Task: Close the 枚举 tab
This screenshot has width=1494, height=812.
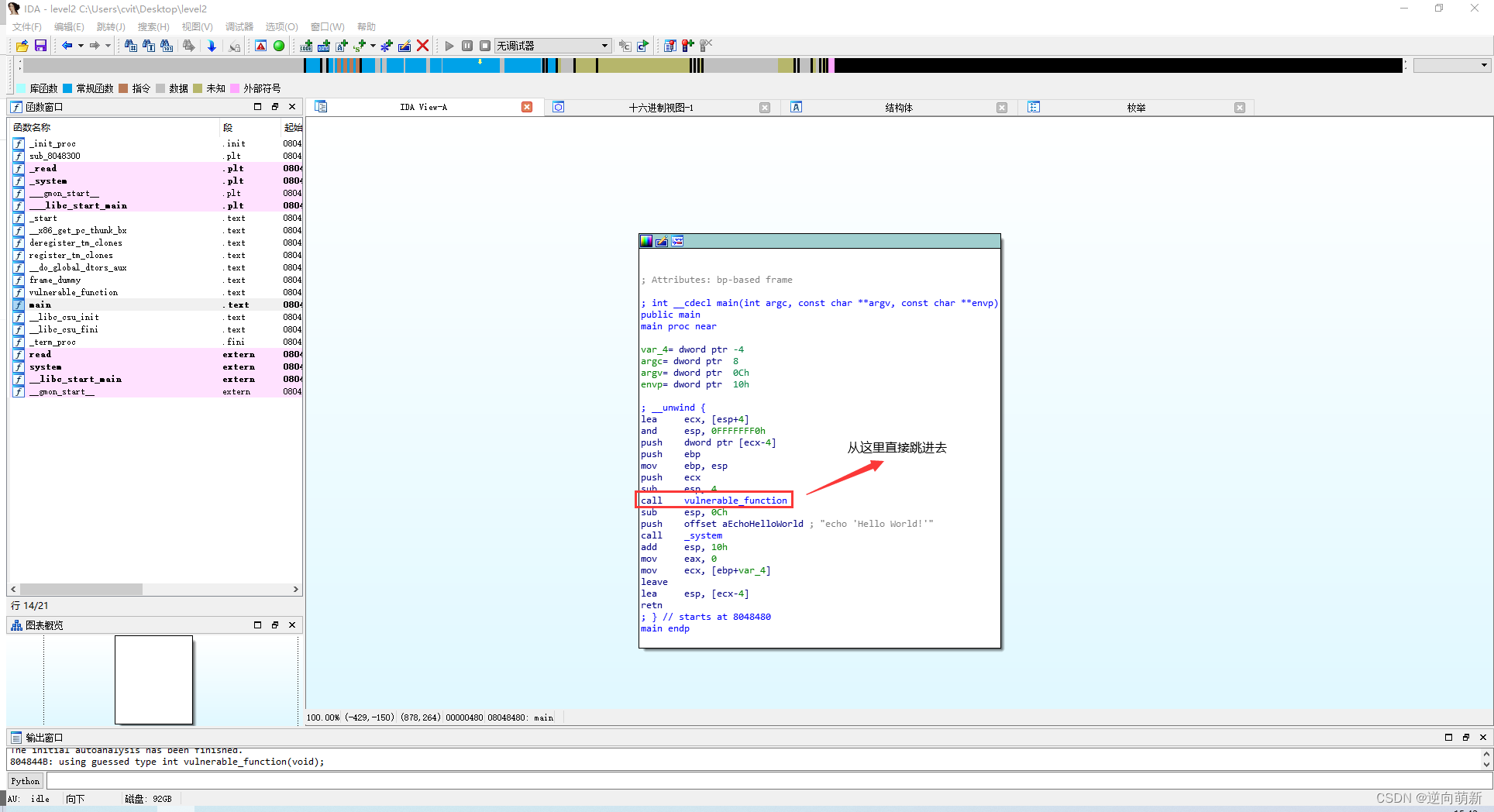Action: click(x=1240, y=108)
